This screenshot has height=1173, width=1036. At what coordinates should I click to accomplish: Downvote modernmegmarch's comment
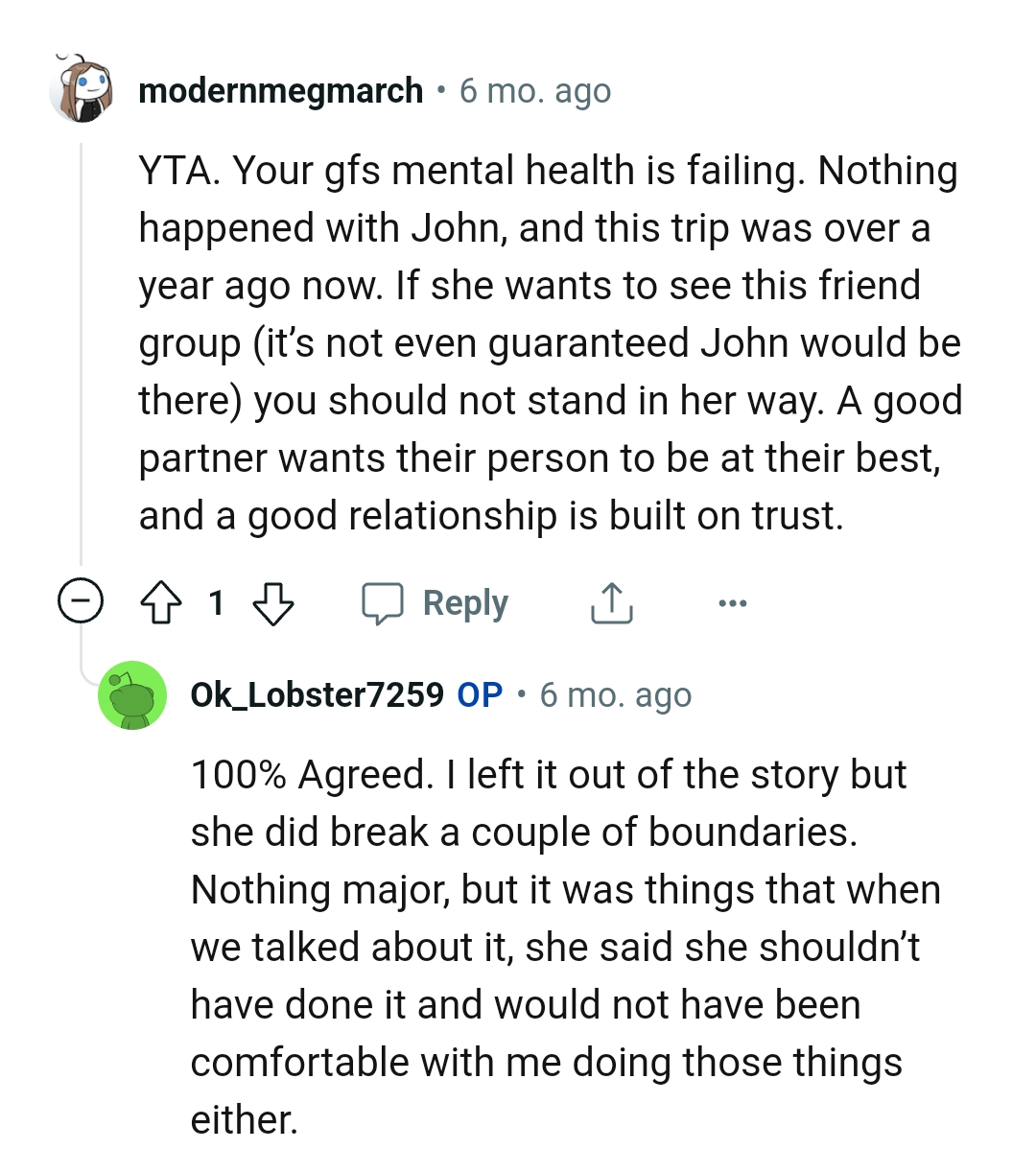point(275,603)
